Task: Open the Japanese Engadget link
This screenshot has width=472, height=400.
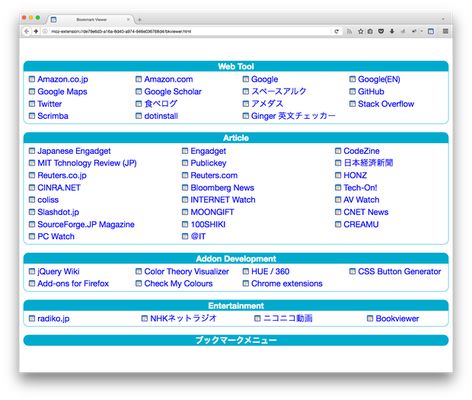Action: (x=74, y=151)
